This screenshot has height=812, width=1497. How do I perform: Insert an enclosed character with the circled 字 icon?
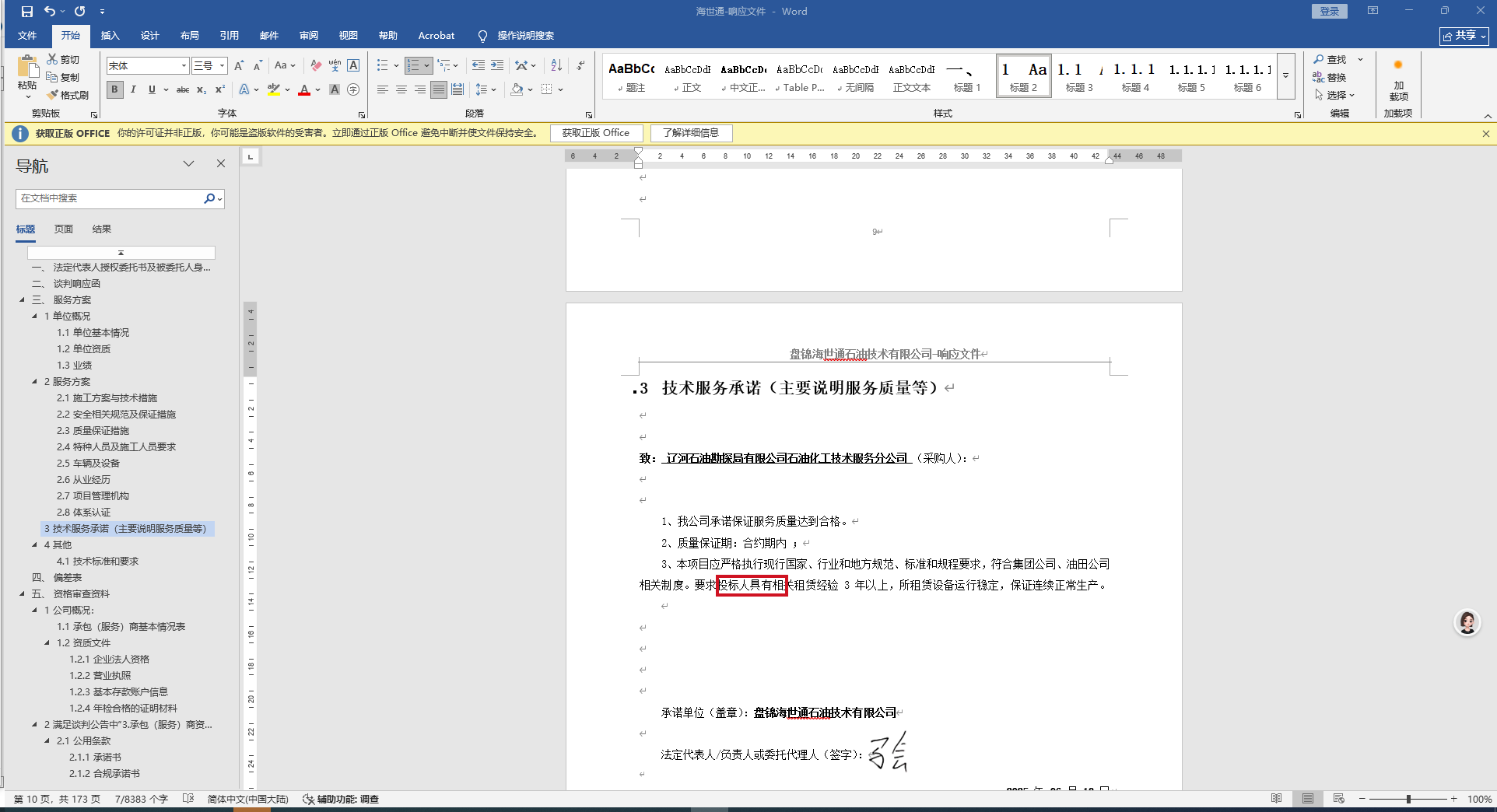click(x=353, y=89)
